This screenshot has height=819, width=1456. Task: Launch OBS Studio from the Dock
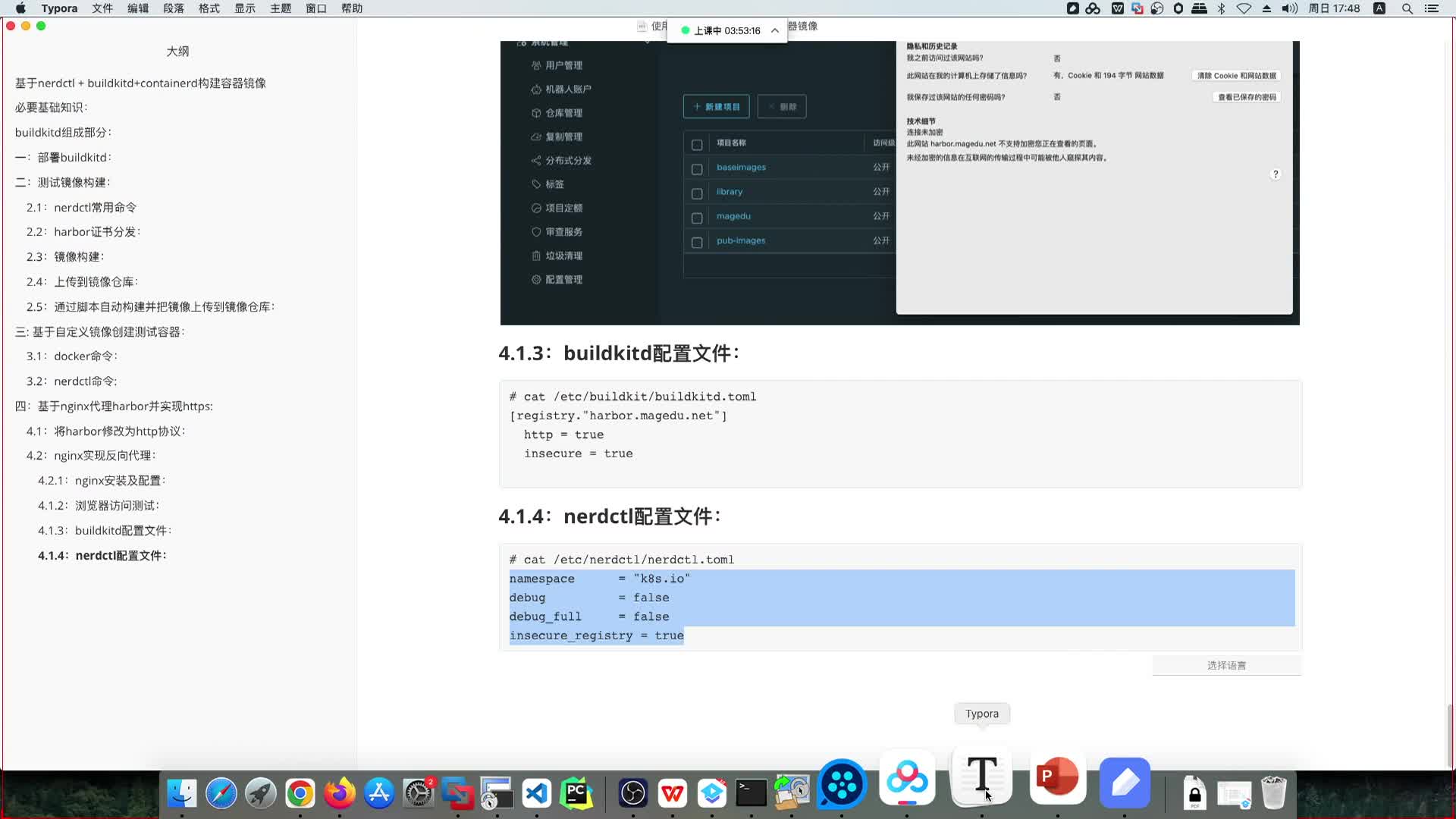[632, 792]
